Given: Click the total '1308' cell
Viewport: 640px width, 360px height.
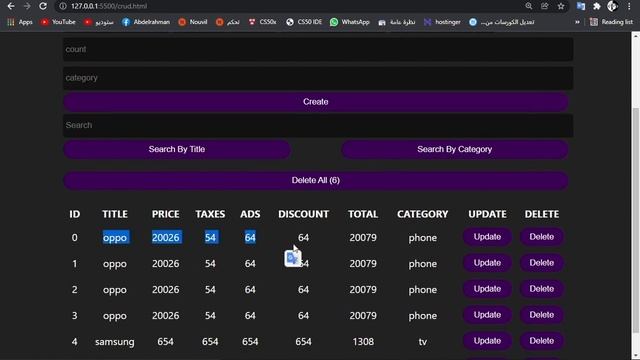Looking at the screenshot, I should [363, 342].
